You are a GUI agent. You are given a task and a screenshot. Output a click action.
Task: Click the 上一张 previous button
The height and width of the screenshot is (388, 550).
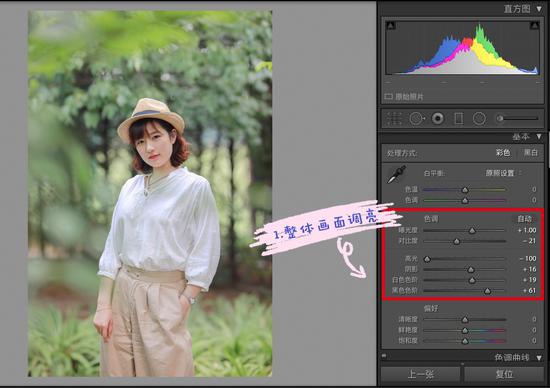click(x=421, y=374)
